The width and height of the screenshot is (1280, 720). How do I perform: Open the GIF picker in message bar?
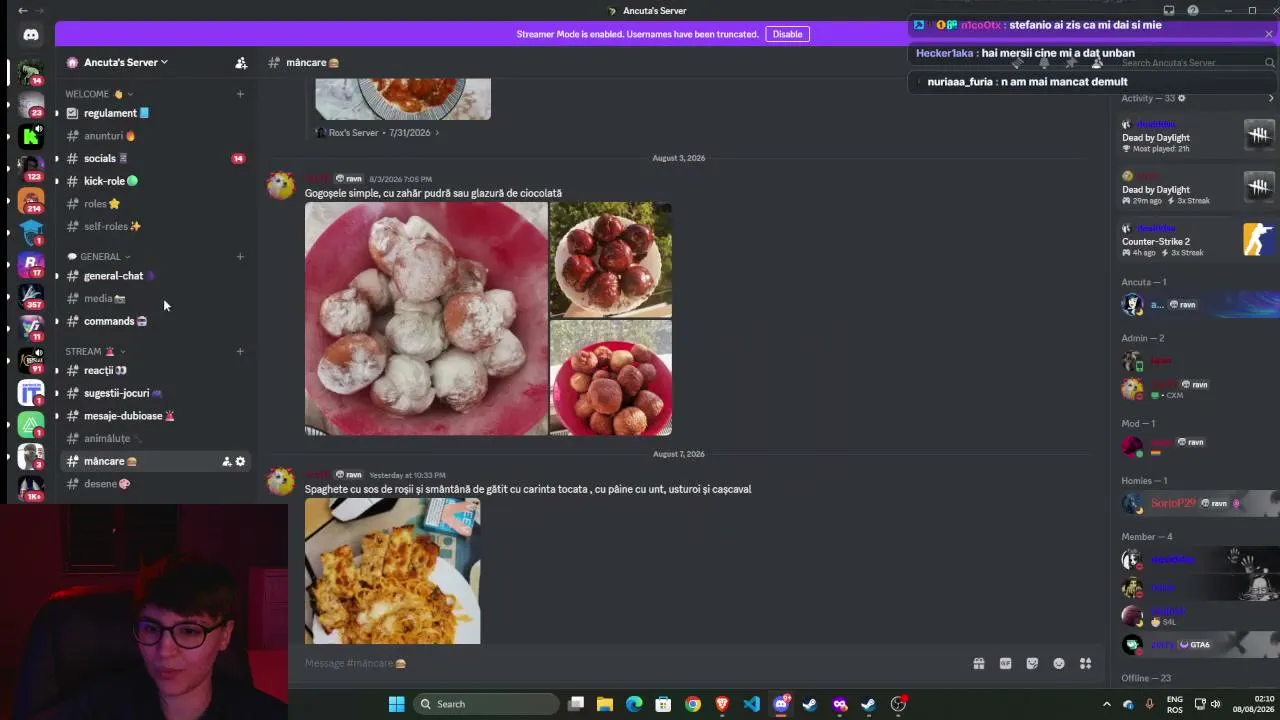1005,663
